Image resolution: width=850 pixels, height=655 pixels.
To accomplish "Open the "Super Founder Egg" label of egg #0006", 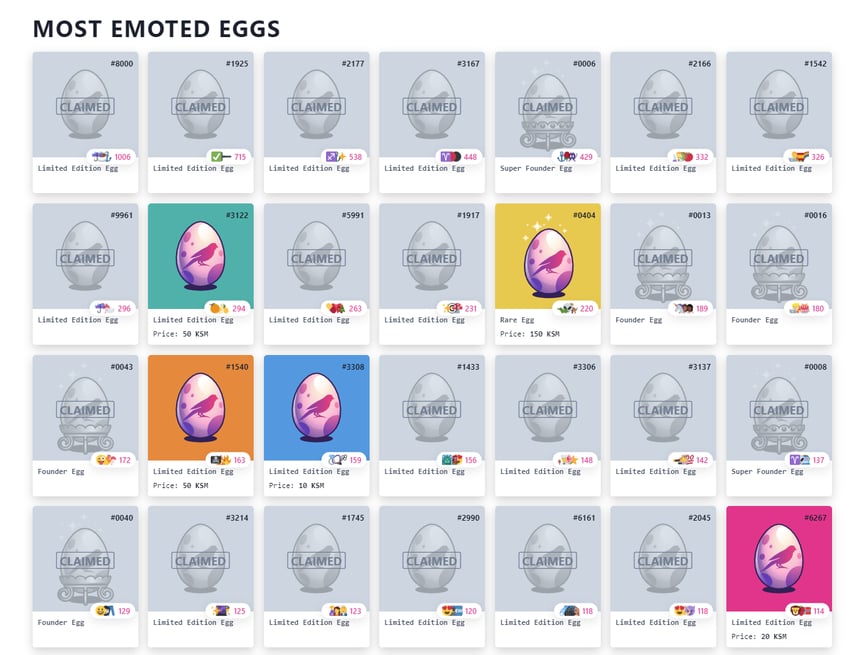I will [x=536, y=169].
